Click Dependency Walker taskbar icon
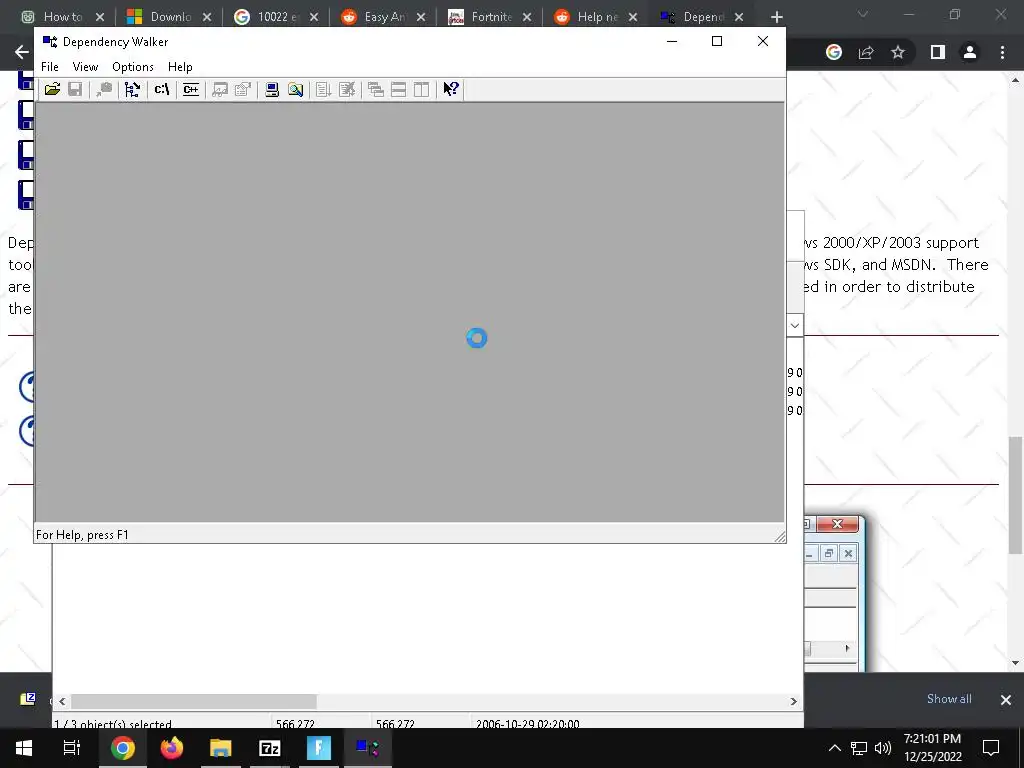The height and width of the screenshot is (768, 1024). click(x=368, y=748)
